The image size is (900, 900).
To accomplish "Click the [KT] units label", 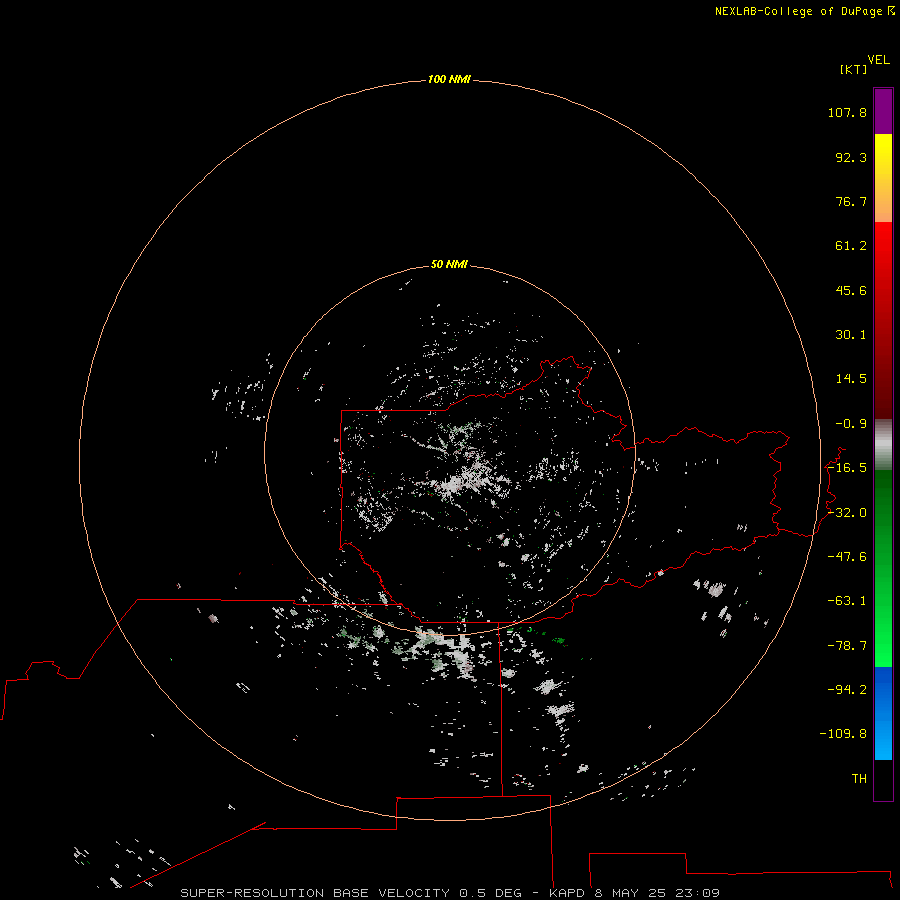I will pos(853,69).
